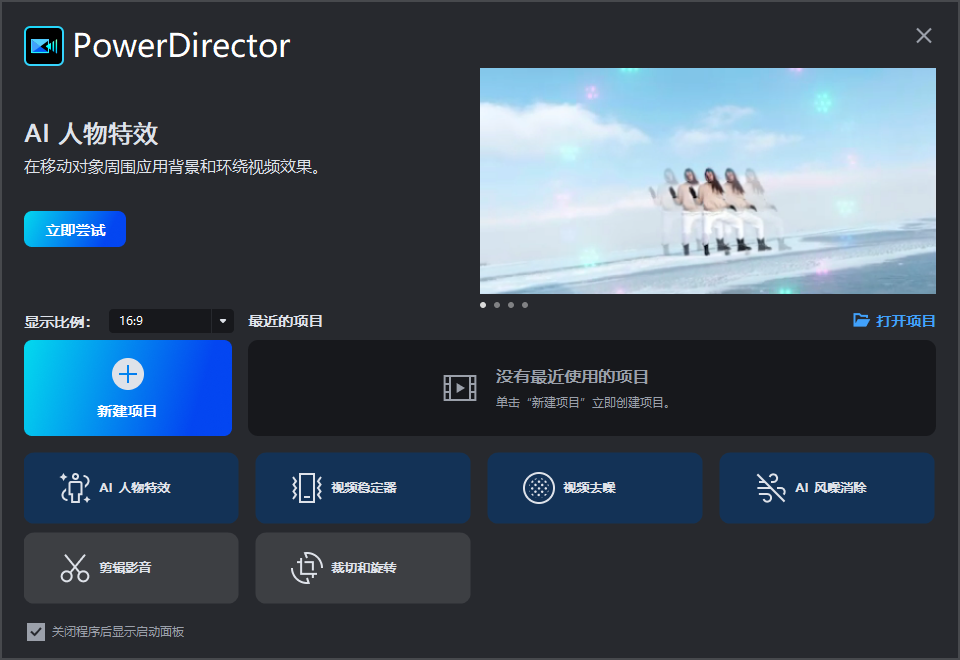
Task: Open the 视频稳定器 tool
Action: tap(363, 488)
